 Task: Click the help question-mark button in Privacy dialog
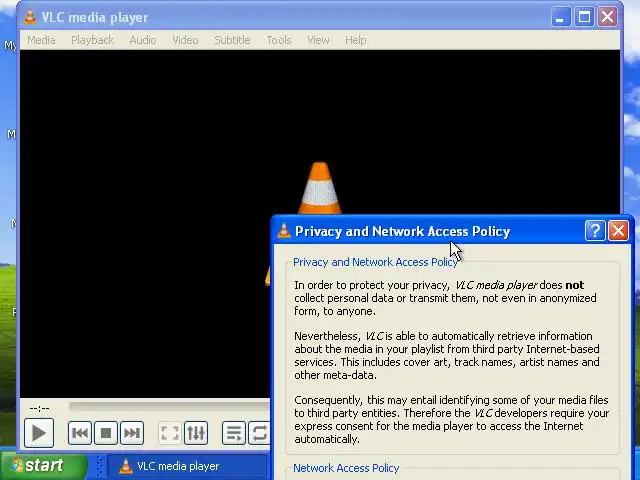[x=595, y=231]
